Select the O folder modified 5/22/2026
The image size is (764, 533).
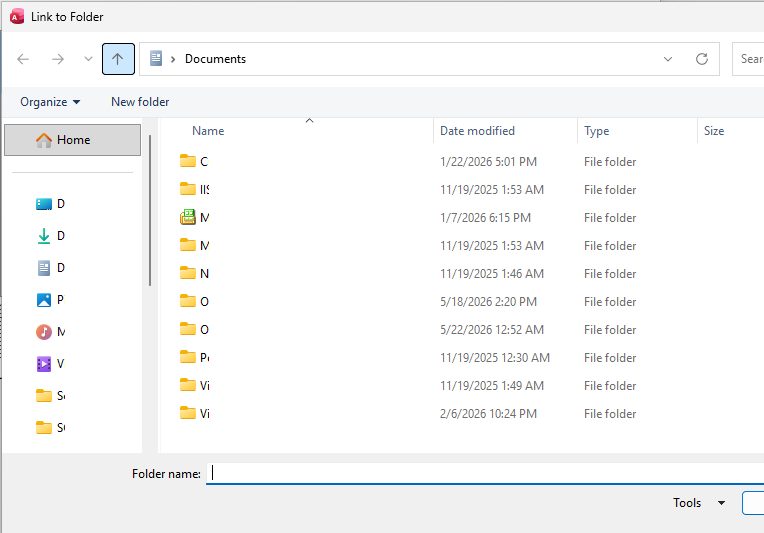point(194,329)
